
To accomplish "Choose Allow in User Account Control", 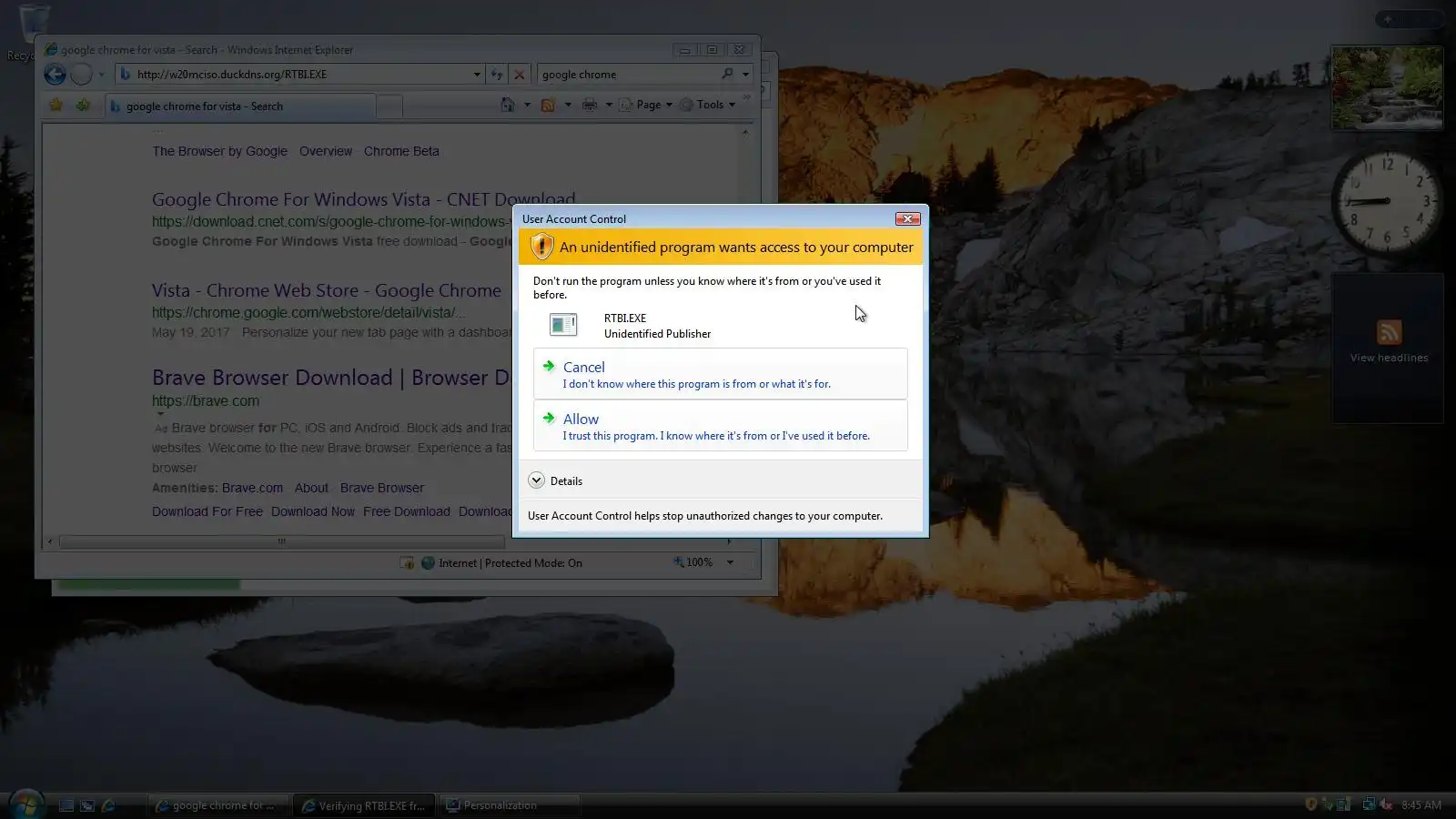I will coord(720,426).
